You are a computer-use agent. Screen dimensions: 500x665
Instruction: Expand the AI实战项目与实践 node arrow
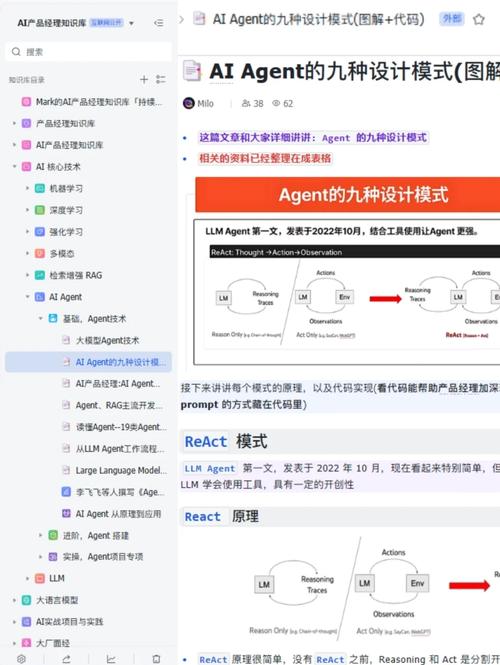pyautogui.click(x=14, y=622)
